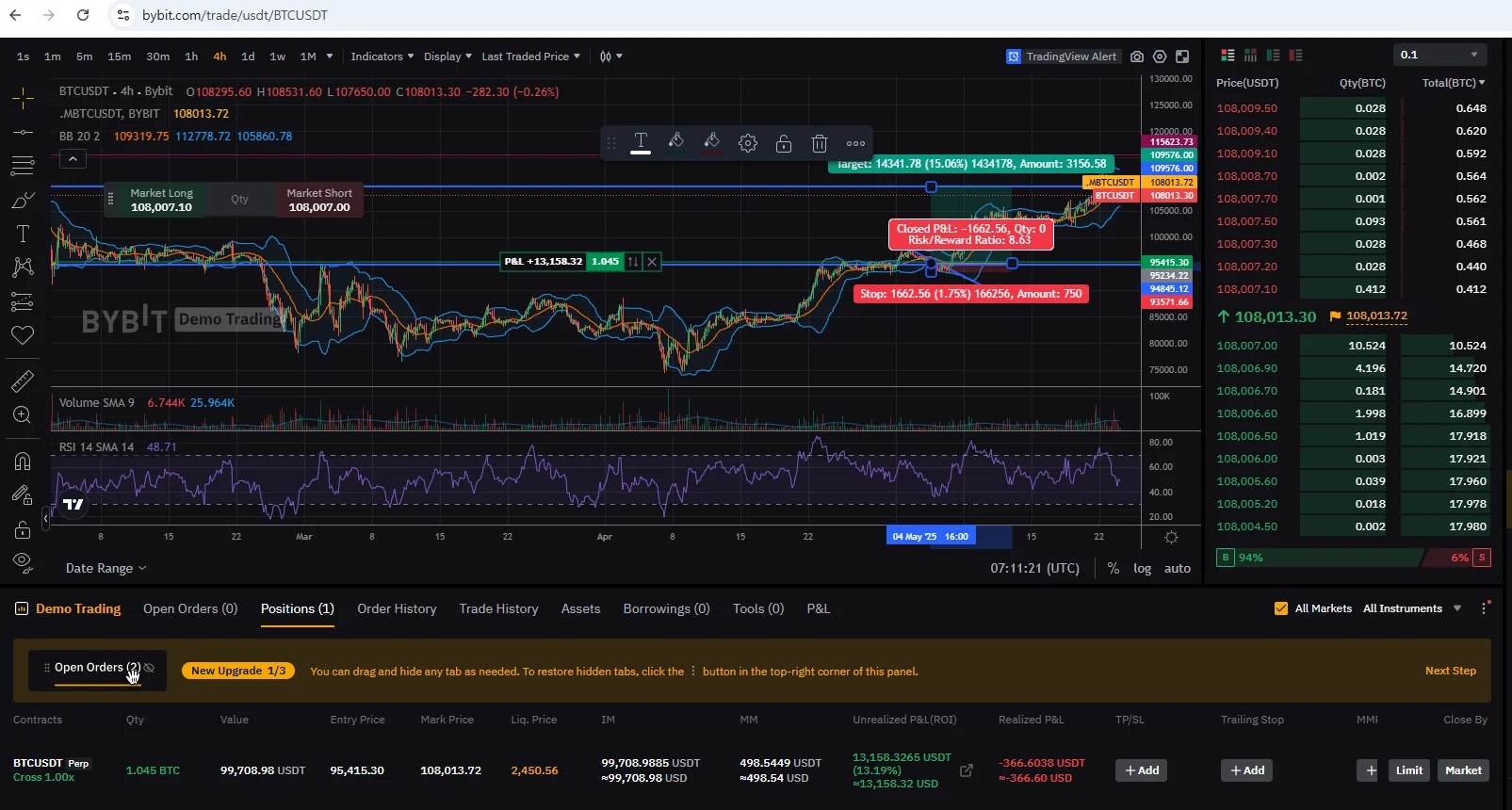Click the zoom in magnifier tool
This screenshot has width=1512, height=810.
coord(23,415)
